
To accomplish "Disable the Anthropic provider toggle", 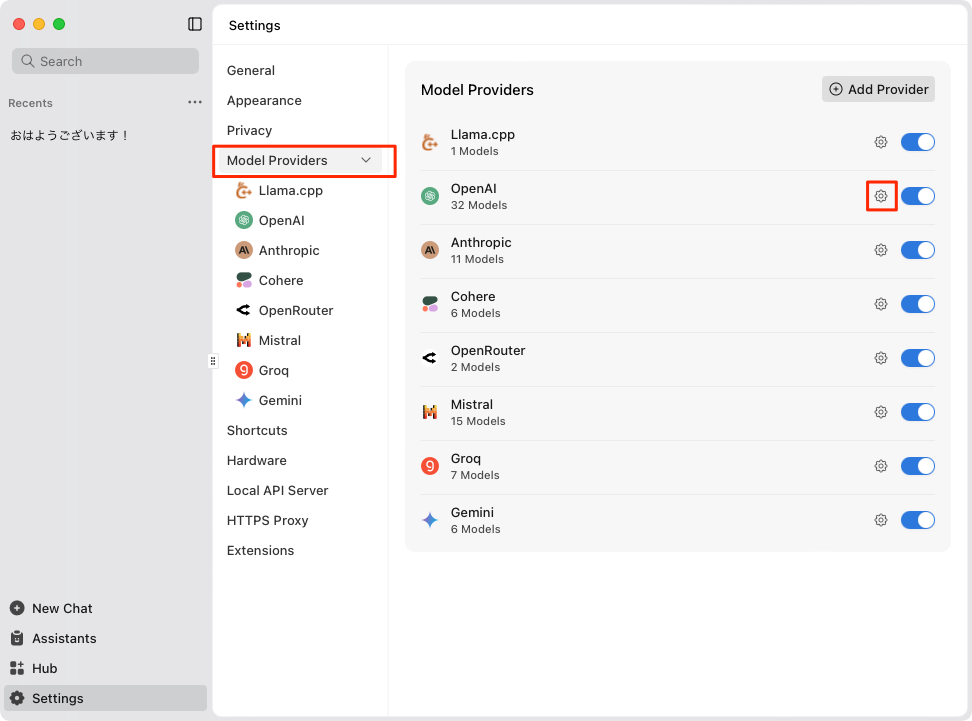I will (917, 250).
